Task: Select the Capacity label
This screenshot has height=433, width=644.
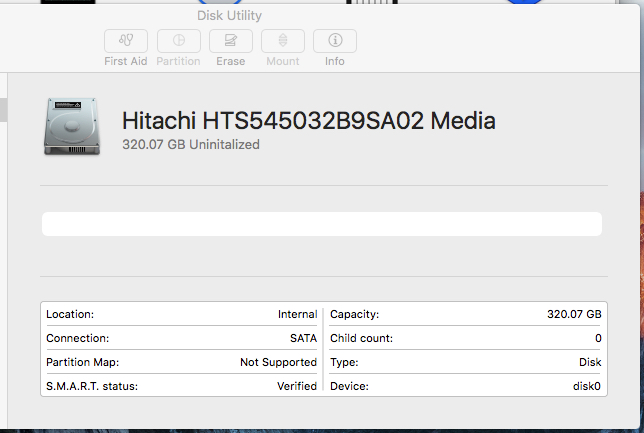Action: point(354,314)
